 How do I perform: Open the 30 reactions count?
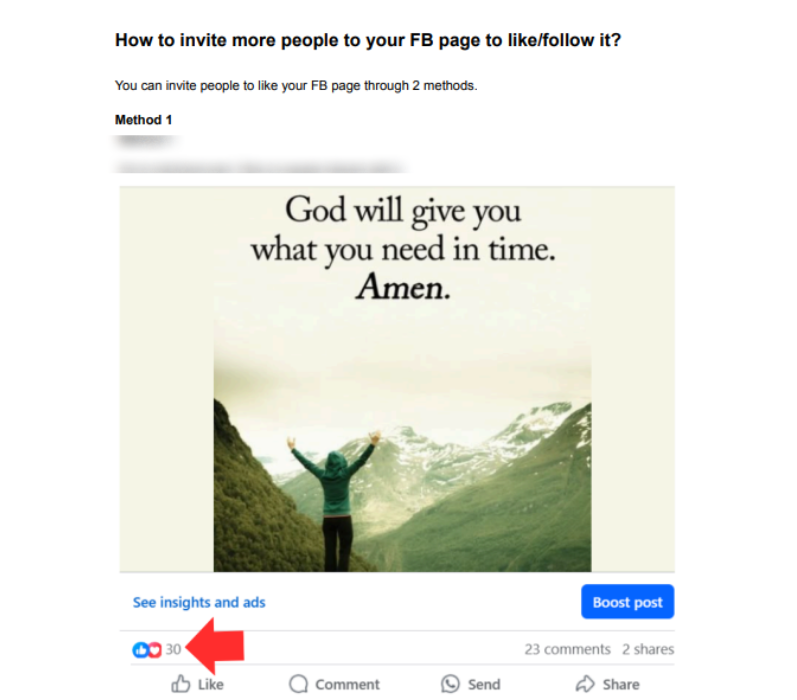[173, 649]
